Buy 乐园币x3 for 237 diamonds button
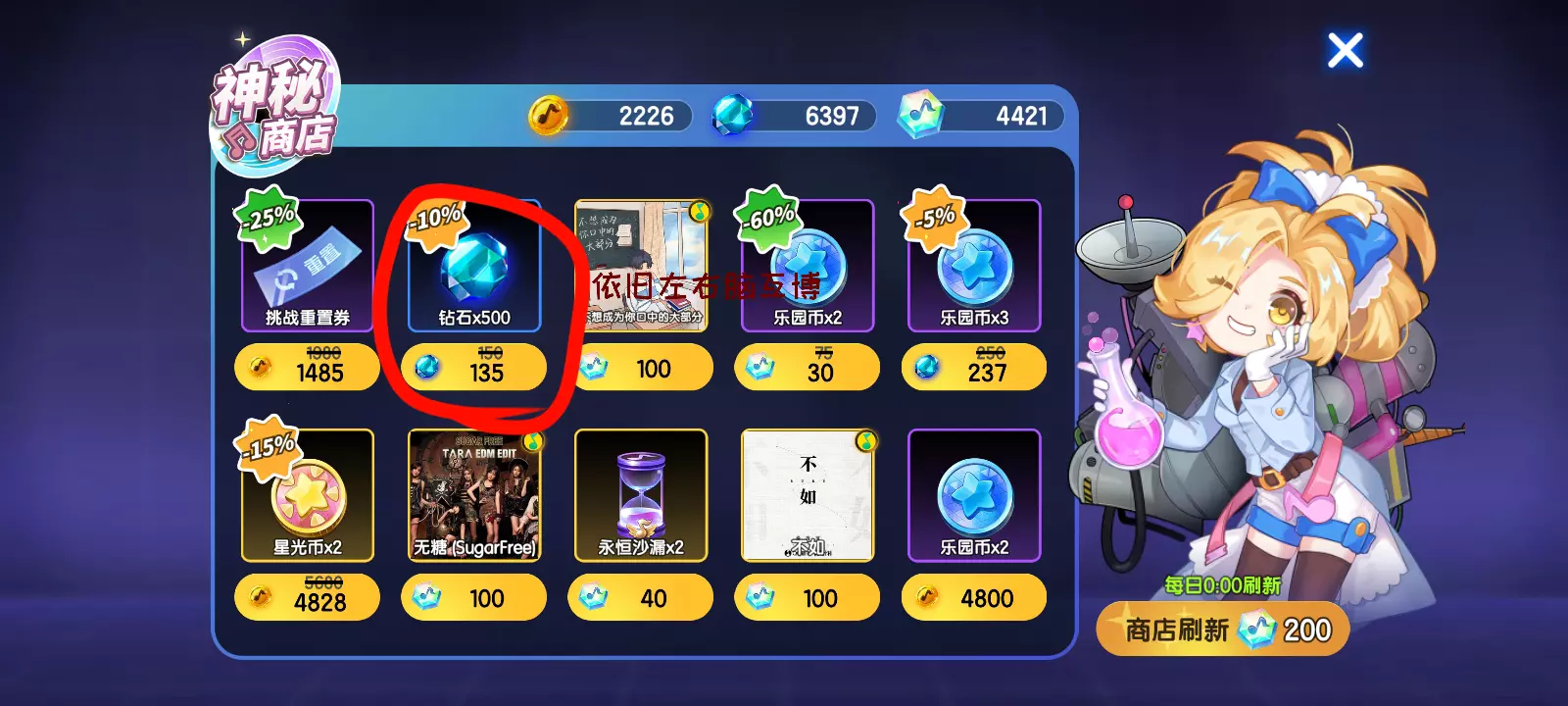Viewport: 1568px width, 706px height. pos(974,367)
